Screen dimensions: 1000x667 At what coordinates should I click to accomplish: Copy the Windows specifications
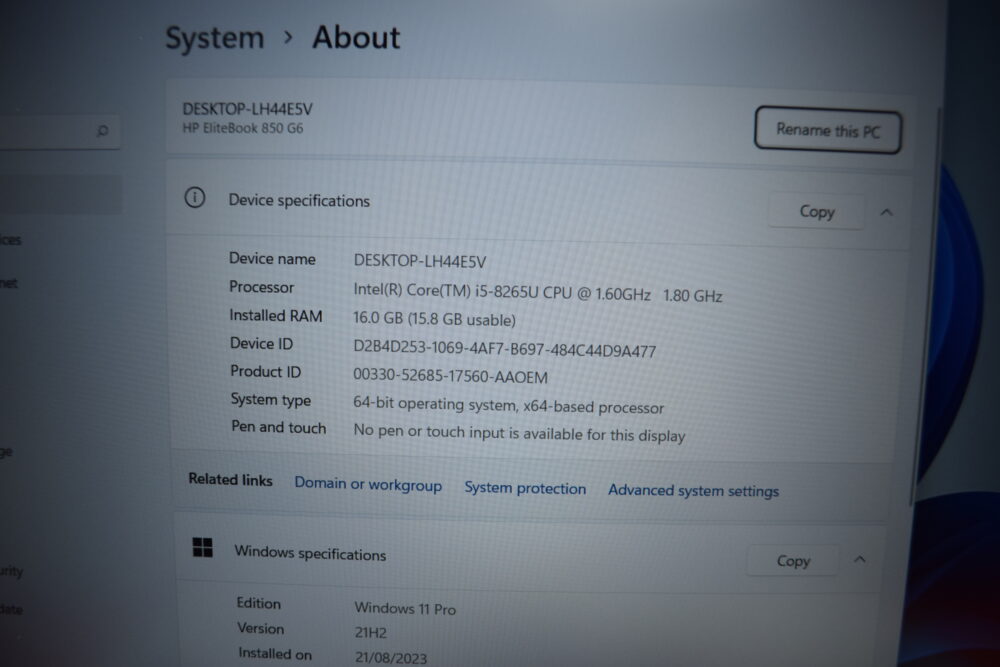coord(793,561)
